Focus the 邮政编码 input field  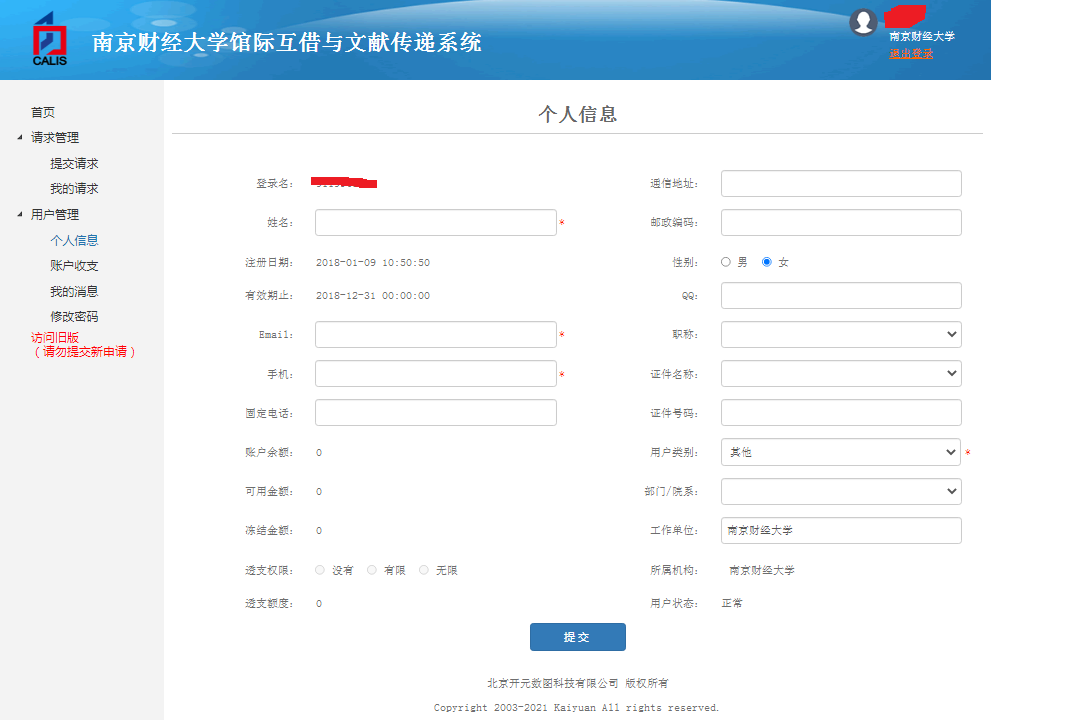pos(841,222)
